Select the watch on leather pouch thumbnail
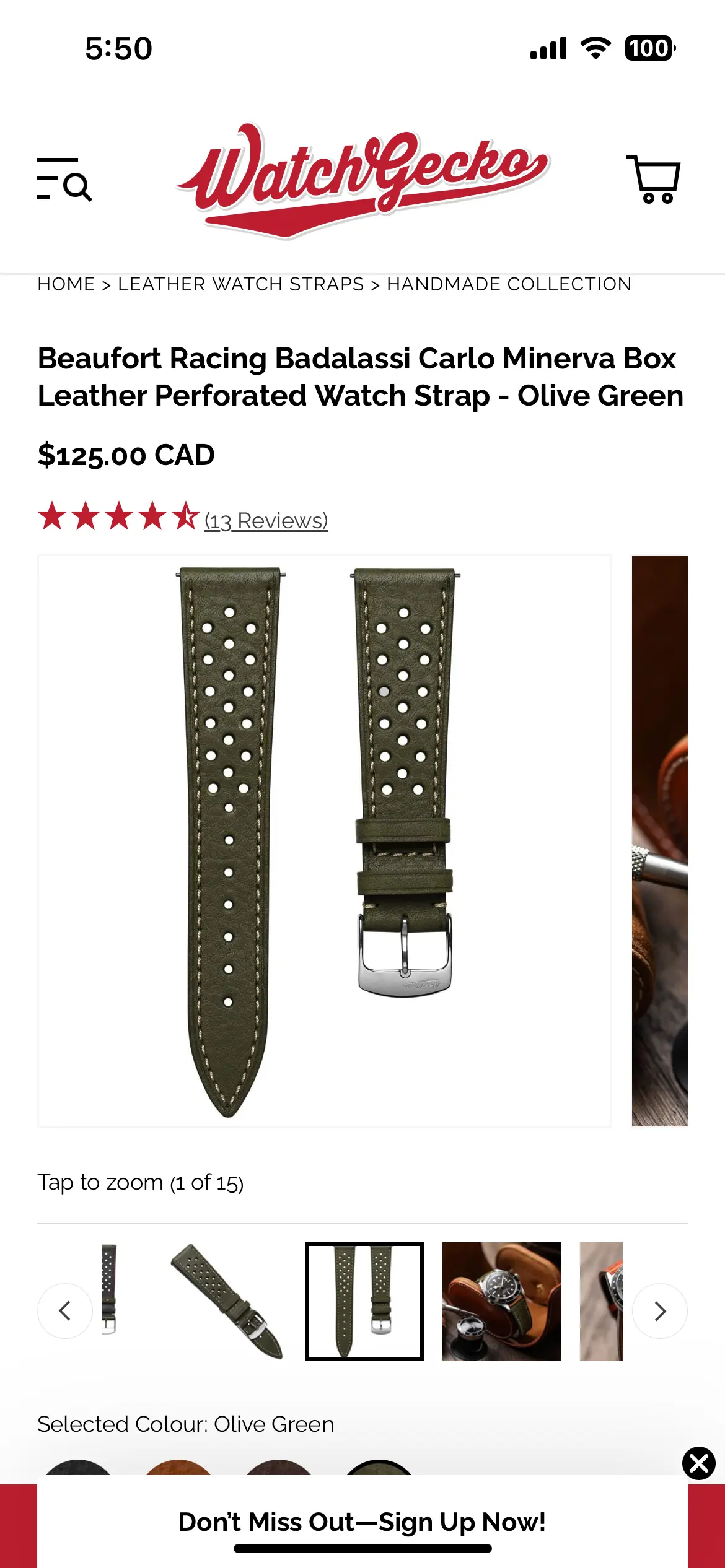This screenshot has width=725, height=1568. tap(502, 1302)
